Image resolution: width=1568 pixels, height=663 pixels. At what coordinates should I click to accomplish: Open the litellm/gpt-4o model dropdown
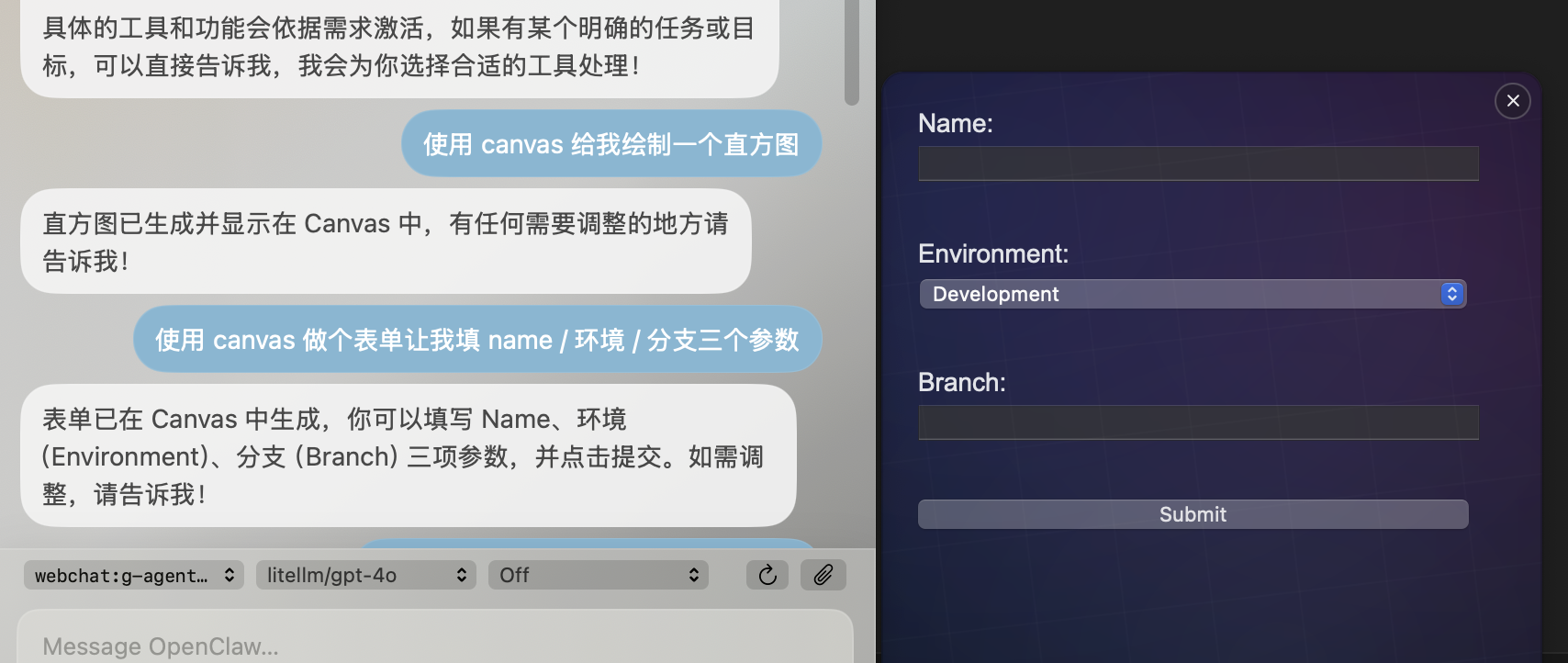(x=366, y=575)
